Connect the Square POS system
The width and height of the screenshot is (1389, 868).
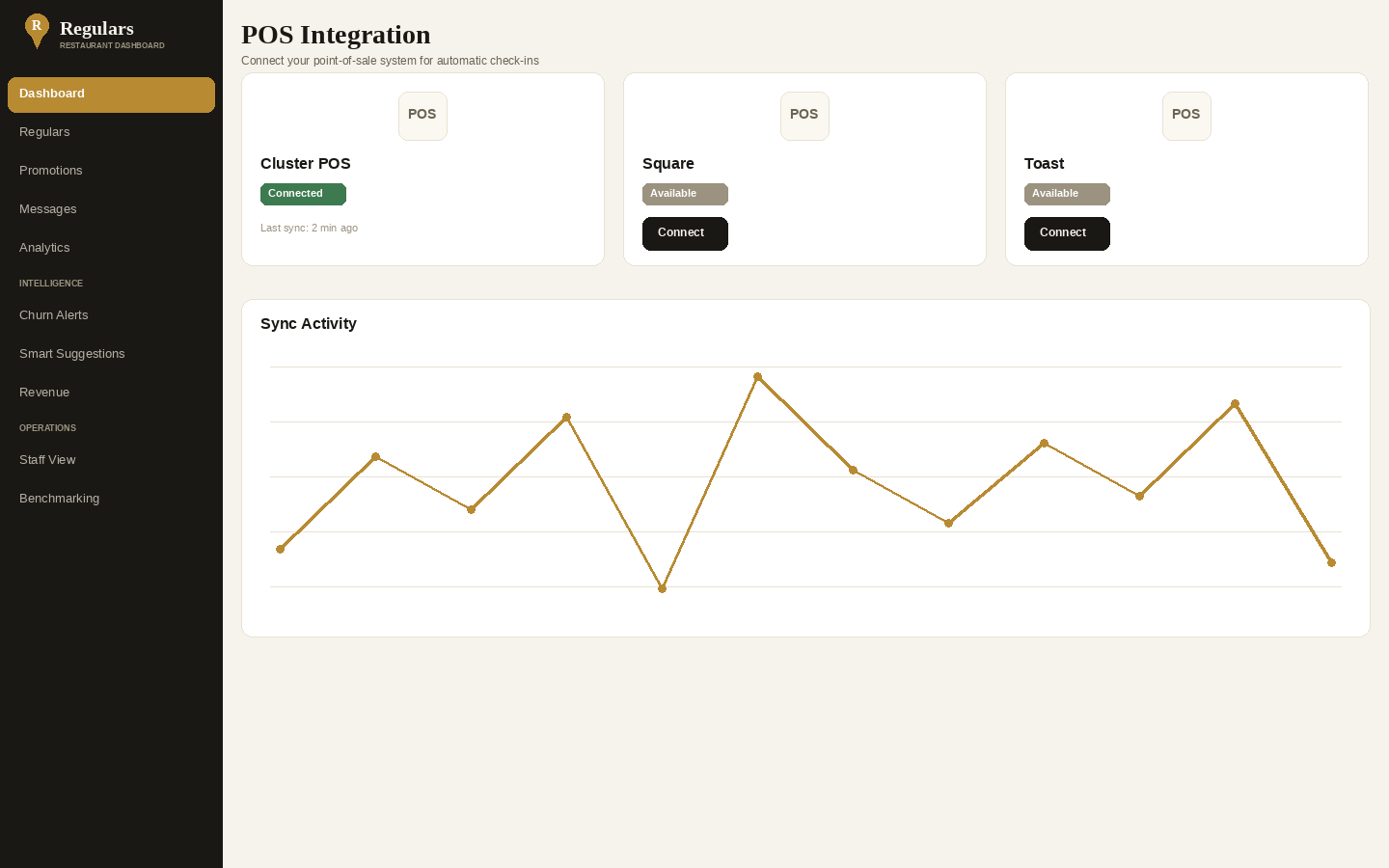pyautogui.click(x=685, y=233)
